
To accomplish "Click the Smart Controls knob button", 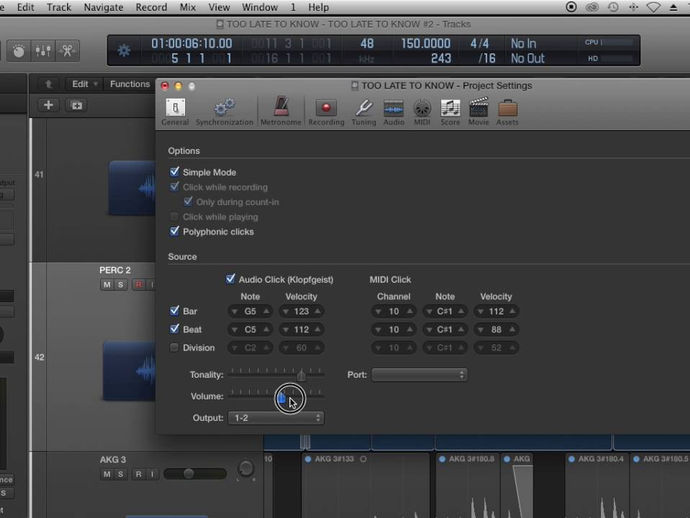I will 18,51.
